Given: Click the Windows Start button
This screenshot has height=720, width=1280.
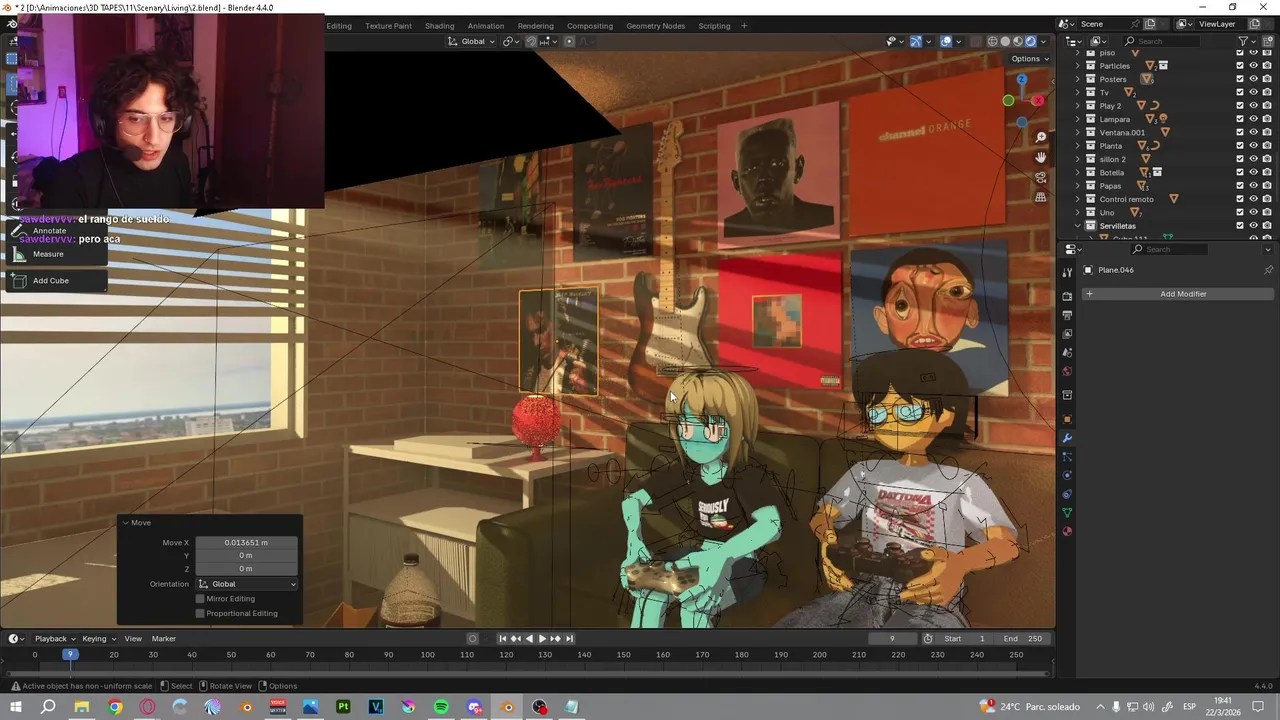Looking at the screenshot, I should click(x=15, y=707).
